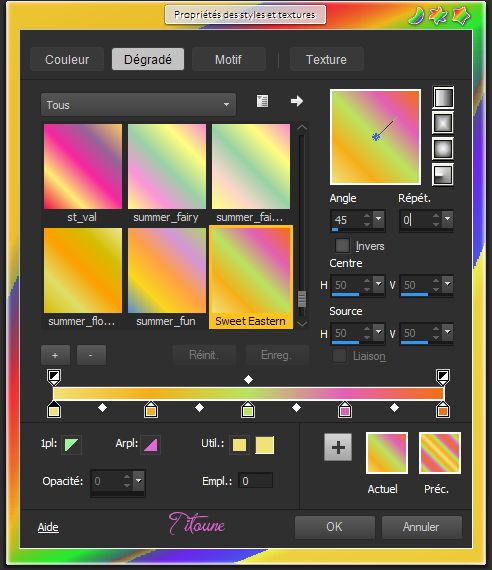Expand the Angle value dropdown
Viewport: 492px width, 570px height.
[x=379, y=219]
